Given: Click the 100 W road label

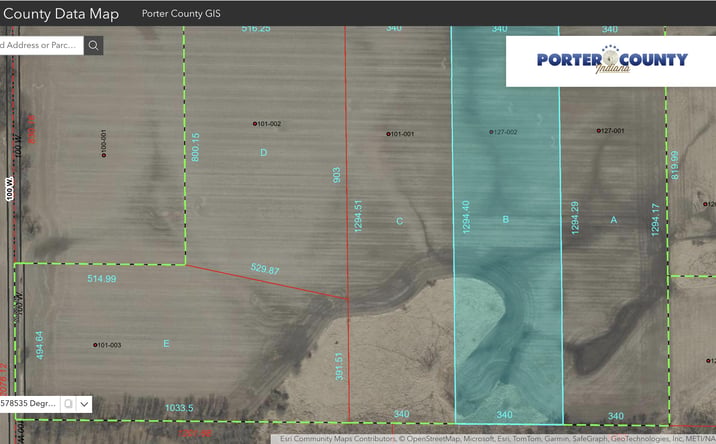Looking at the screenshot, I should click(x=9, y=189).
